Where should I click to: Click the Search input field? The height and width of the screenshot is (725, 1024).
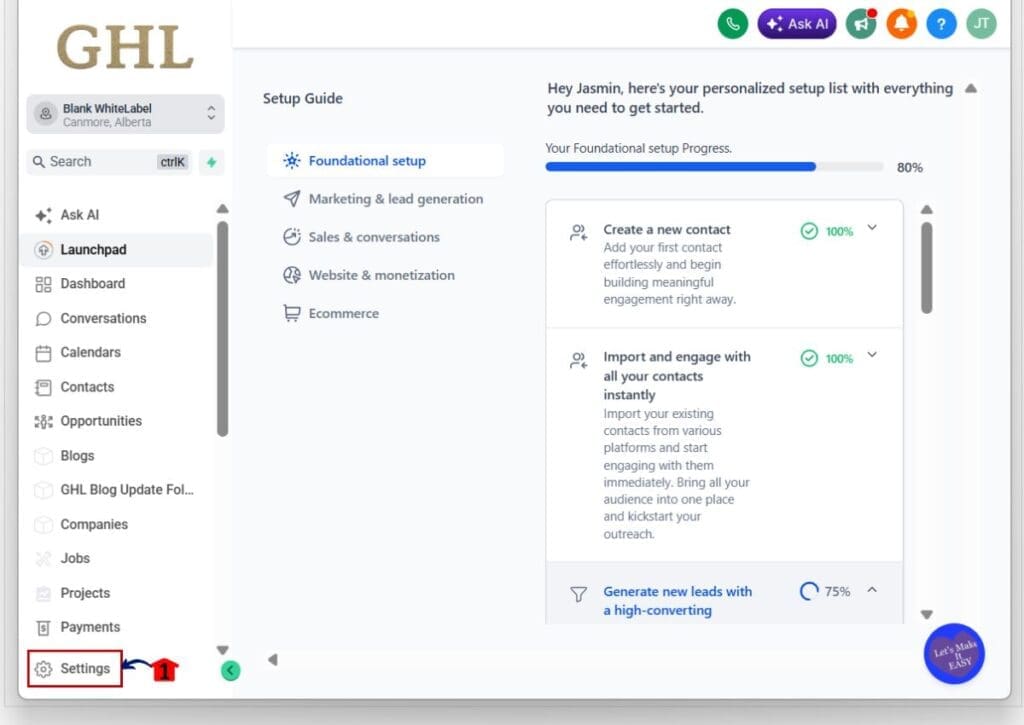click(109, 162)
